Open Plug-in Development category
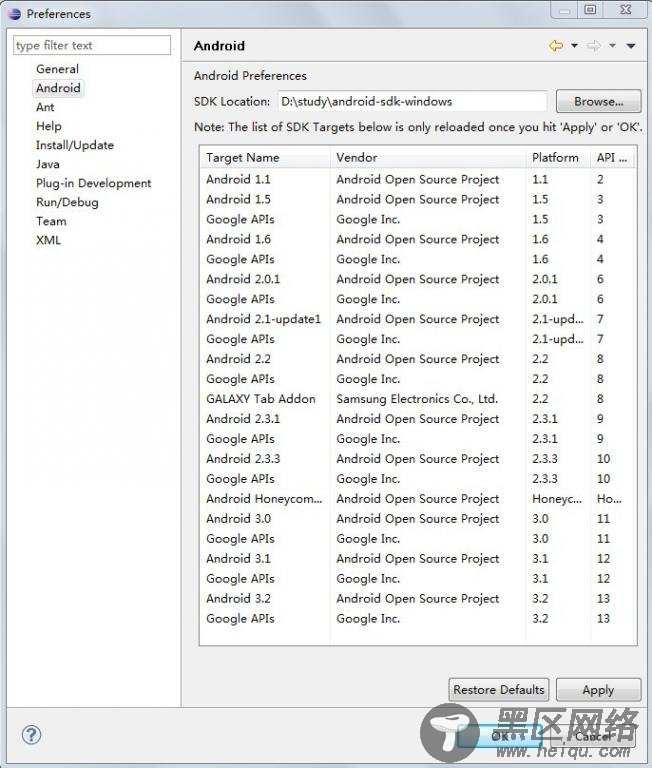The width and height of the screenshot is (652, 768). 93,183
